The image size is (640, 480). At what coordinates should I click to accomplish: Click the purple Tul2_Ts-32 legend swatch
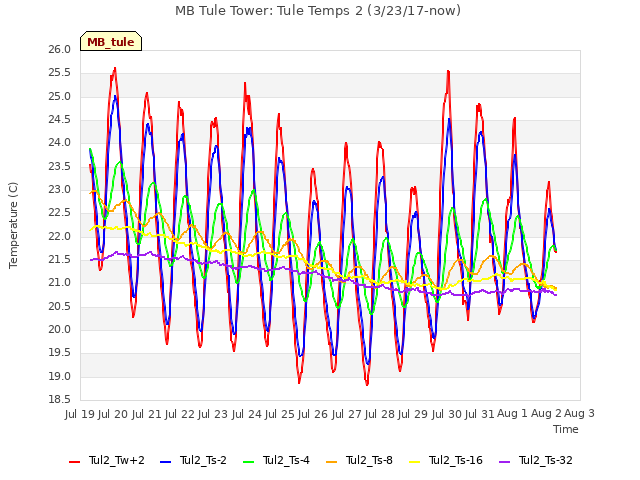(504, 462)
